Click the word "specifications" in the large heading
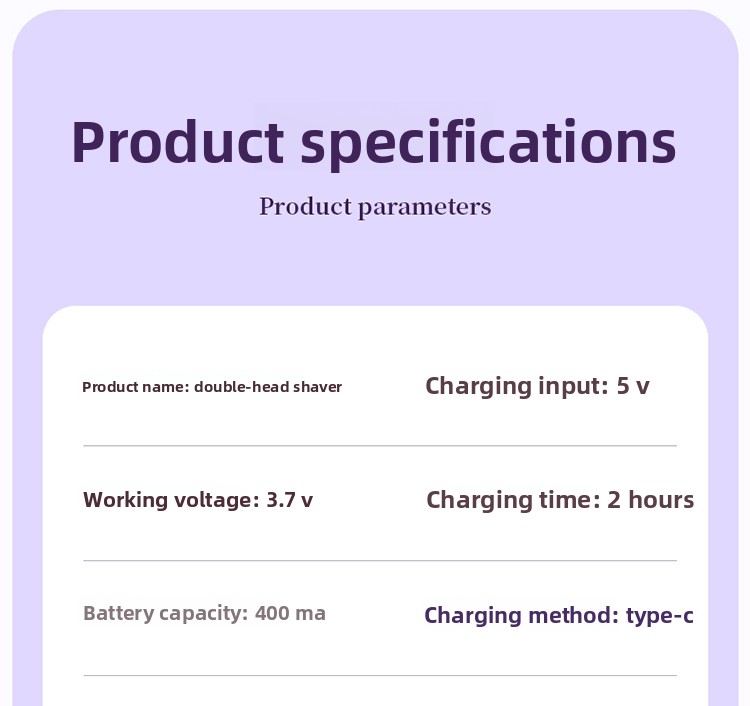Viewport: 750px width, 706px height. click(x=488, y=143)
